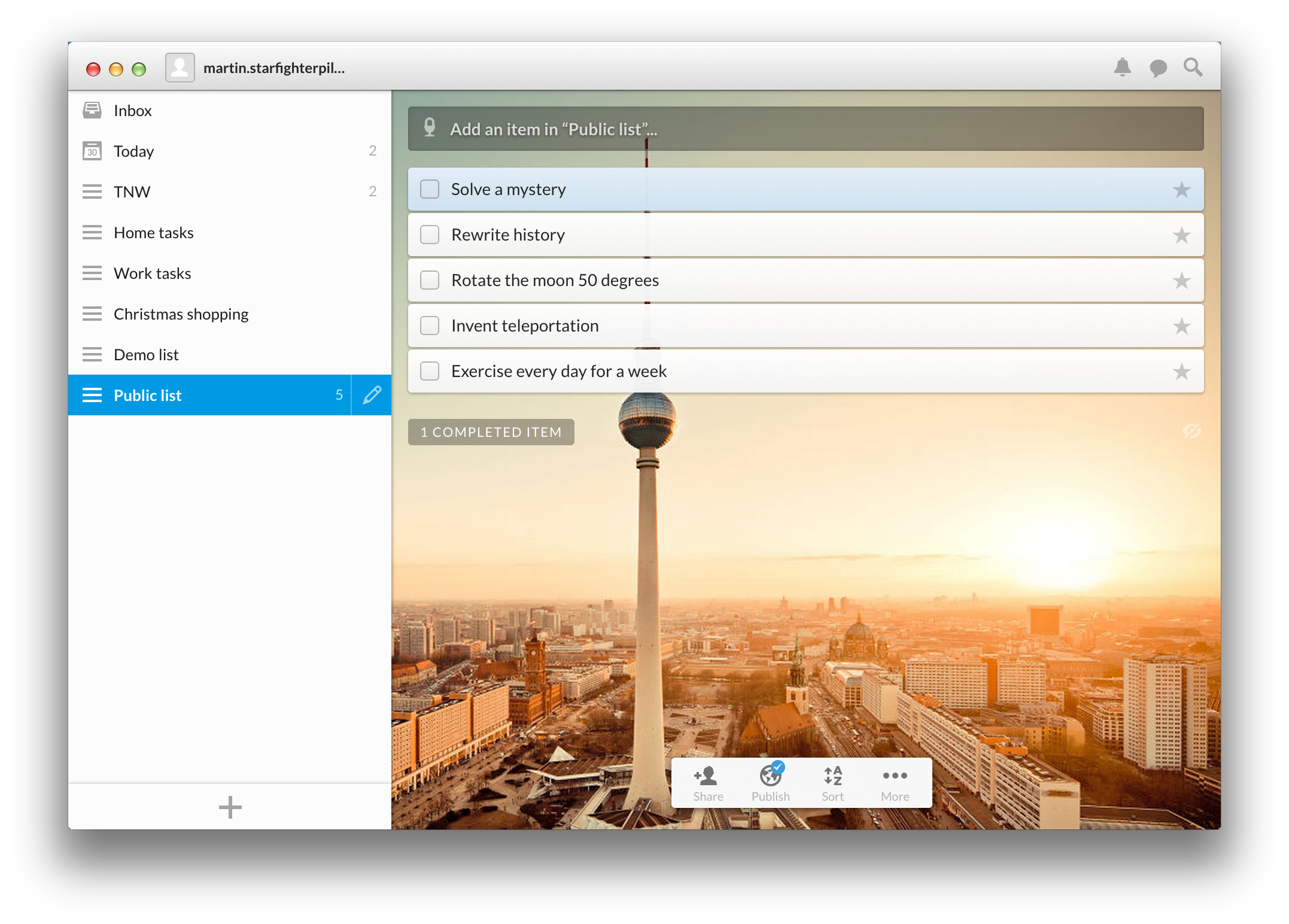The height and width of the screenshot is (924, 1289).
Task: Click the microphone dictation icon
Action: [x=430, y=127]
